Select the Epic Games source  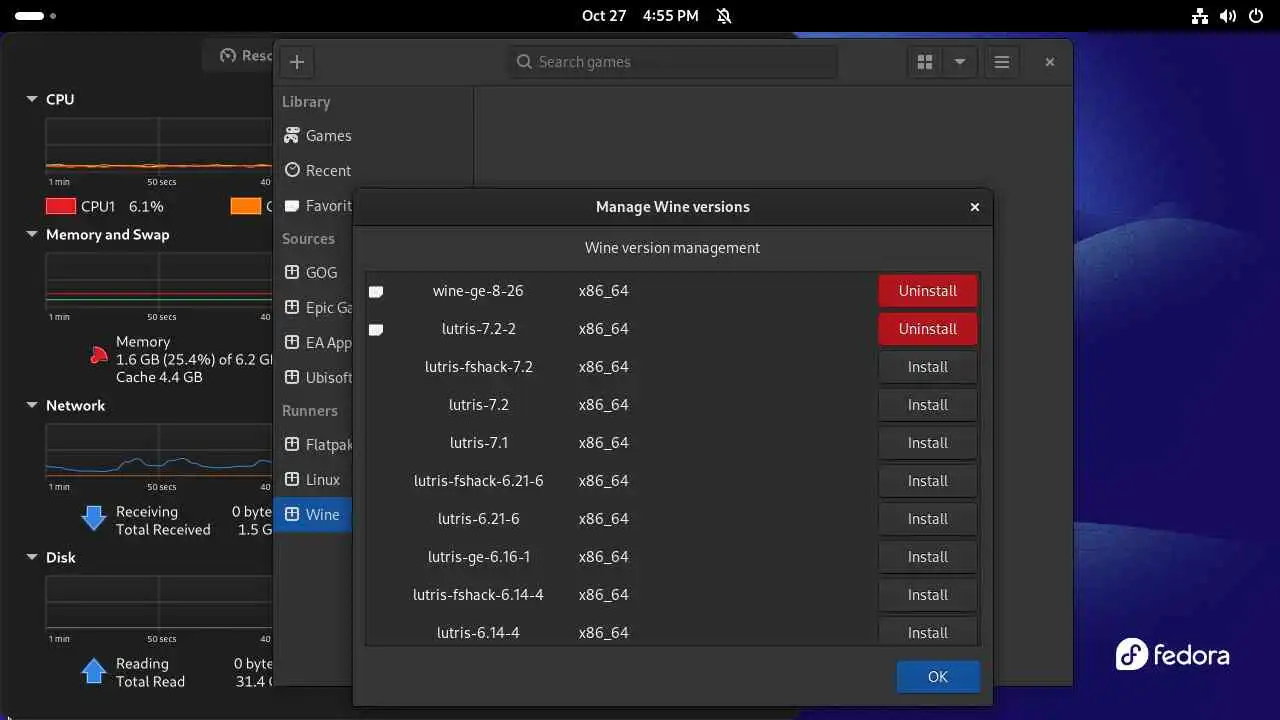pos(314,308)
